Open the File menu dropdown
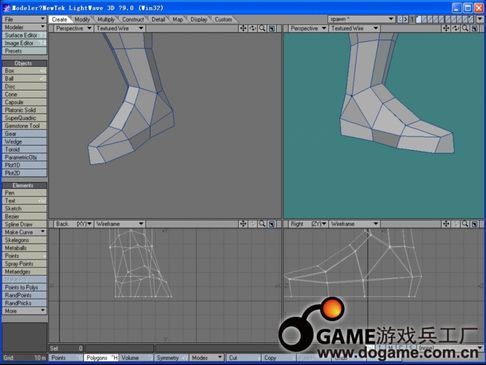The image size is (486, 365). 24,19
